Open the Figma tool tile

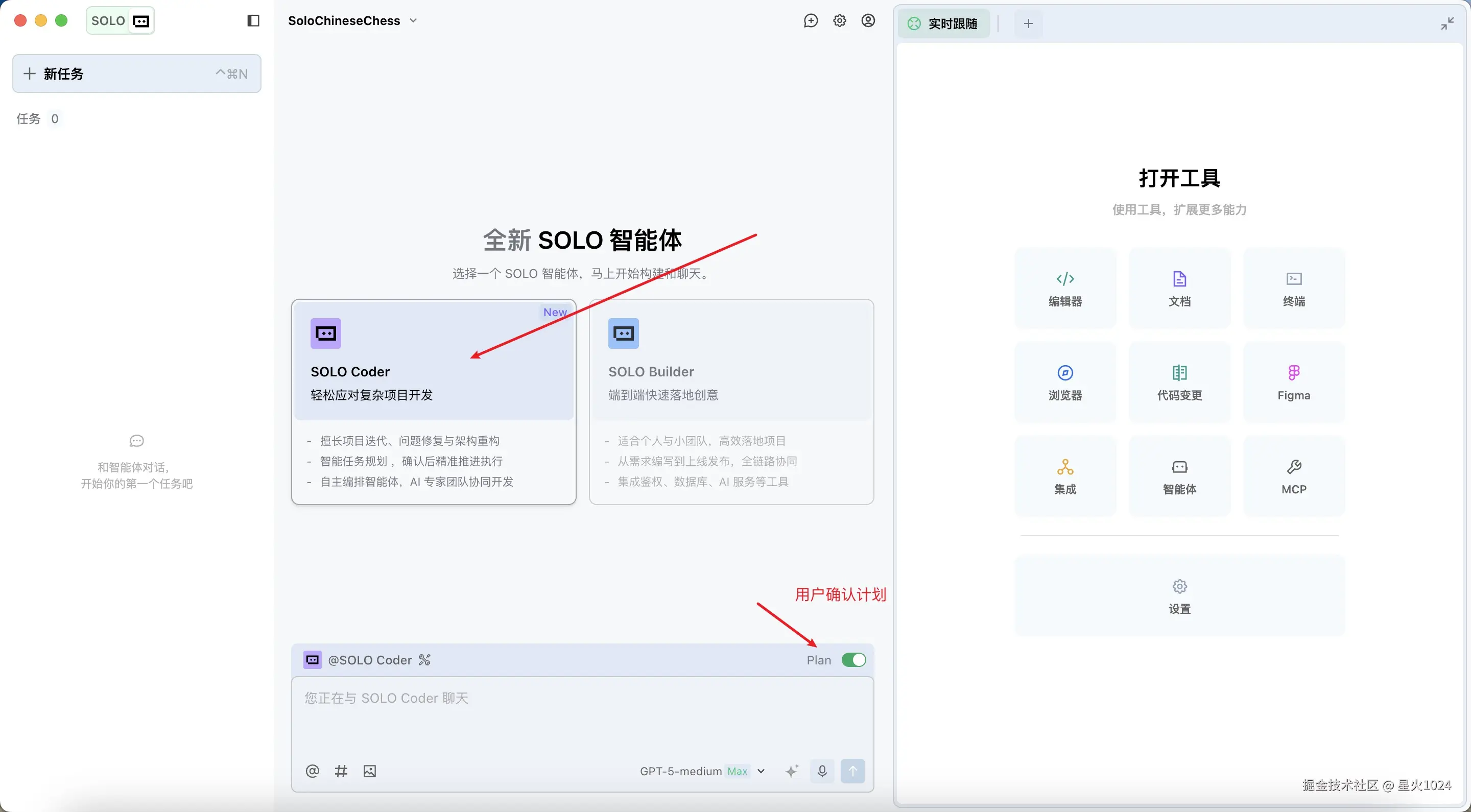coord(1293,382)
